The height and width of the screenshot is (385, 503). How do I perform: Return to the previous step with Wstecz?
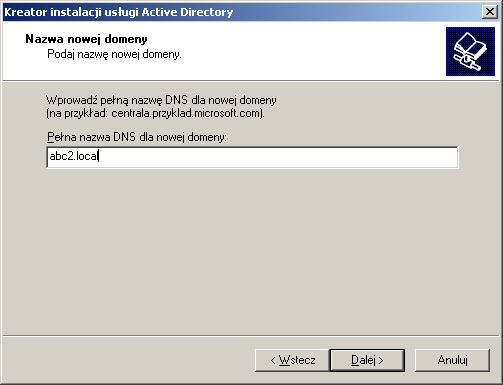click(x=292, y=360)
